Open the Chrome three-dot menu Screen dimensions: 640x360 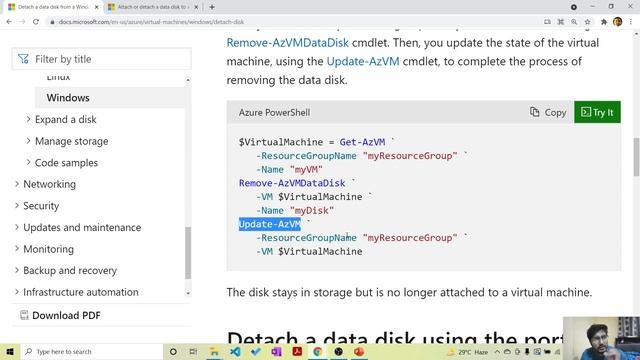(631, 22)
